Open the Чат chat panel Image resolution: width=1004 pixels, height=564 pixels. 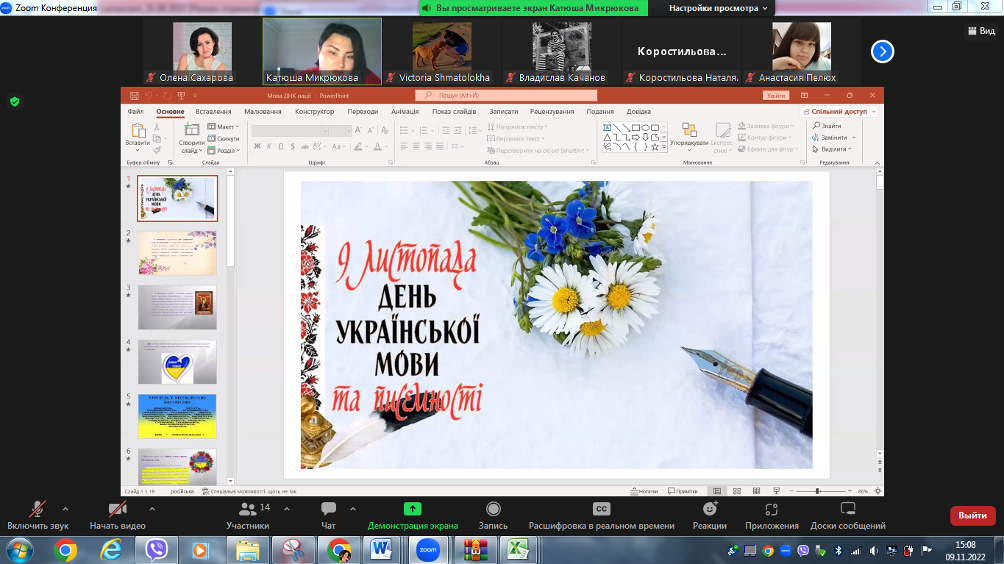pyautogui.click(x=328, y=510)
